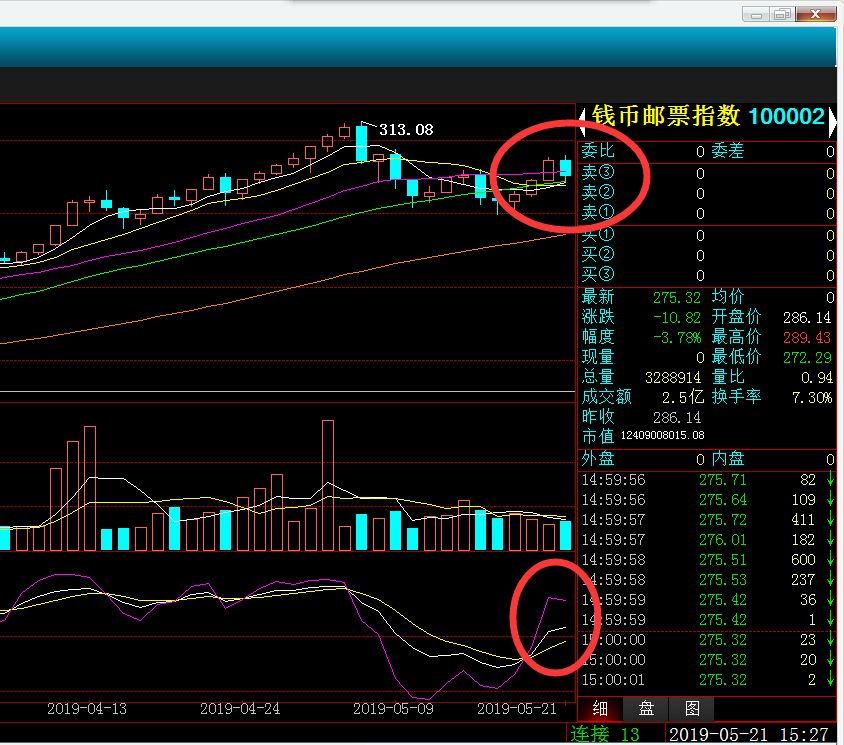
Task: Select turnover rate 7.30%
Action: [812, 398]
